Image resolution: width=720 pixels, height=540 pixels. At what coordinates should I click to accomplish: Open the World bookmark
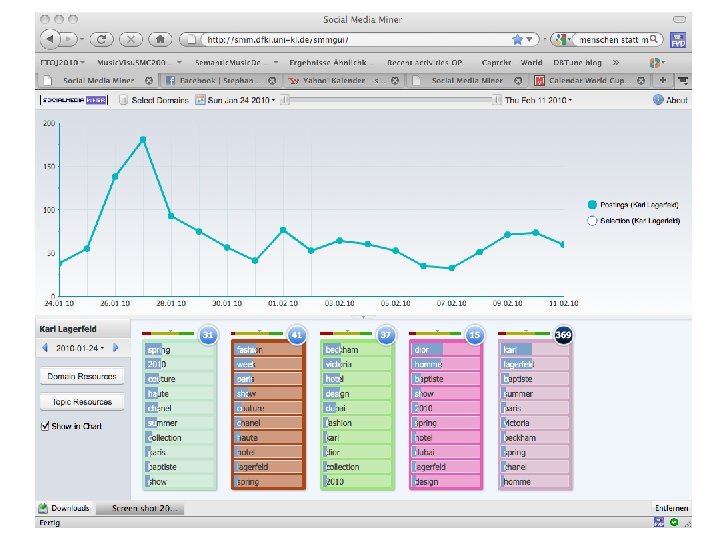pyautogui.click(x=531, y=62)
